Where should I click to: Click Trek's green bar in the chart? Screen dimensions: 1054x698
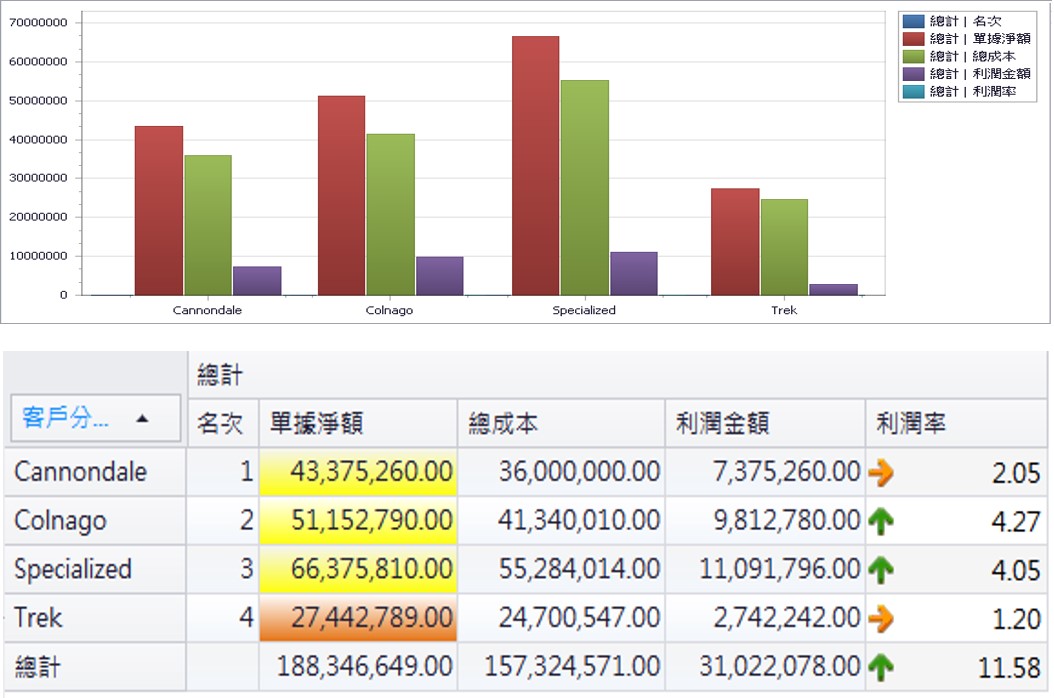784,247
